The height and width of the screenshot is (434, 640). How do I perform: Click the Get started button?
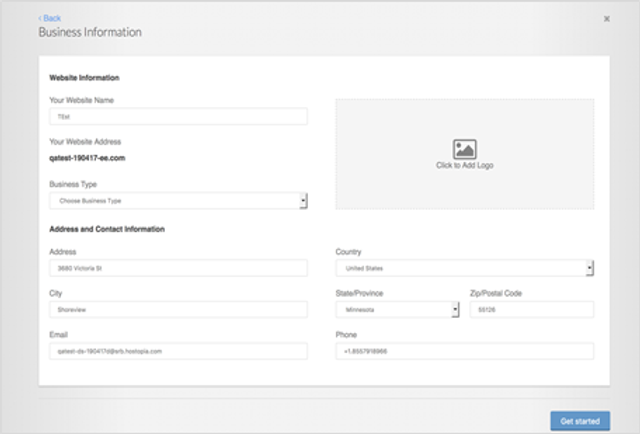580,421
